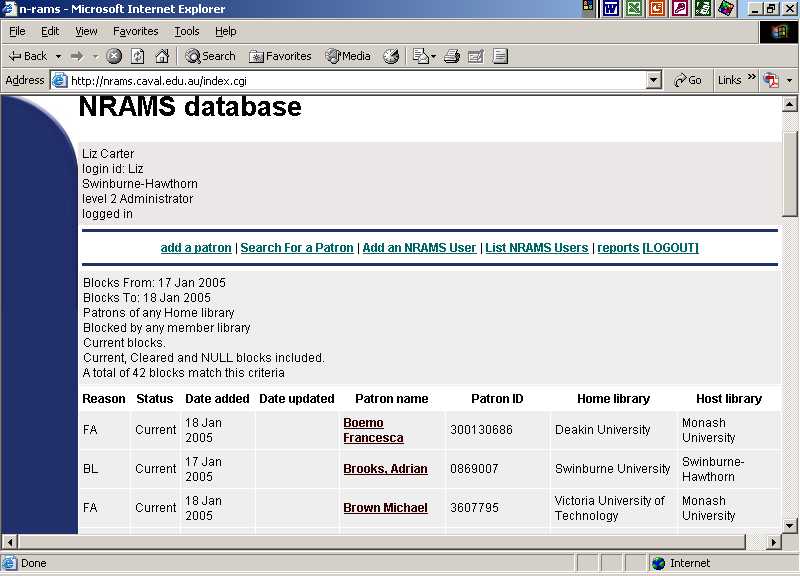Open the Tools menu
The image size is (800, 576).
187,32
